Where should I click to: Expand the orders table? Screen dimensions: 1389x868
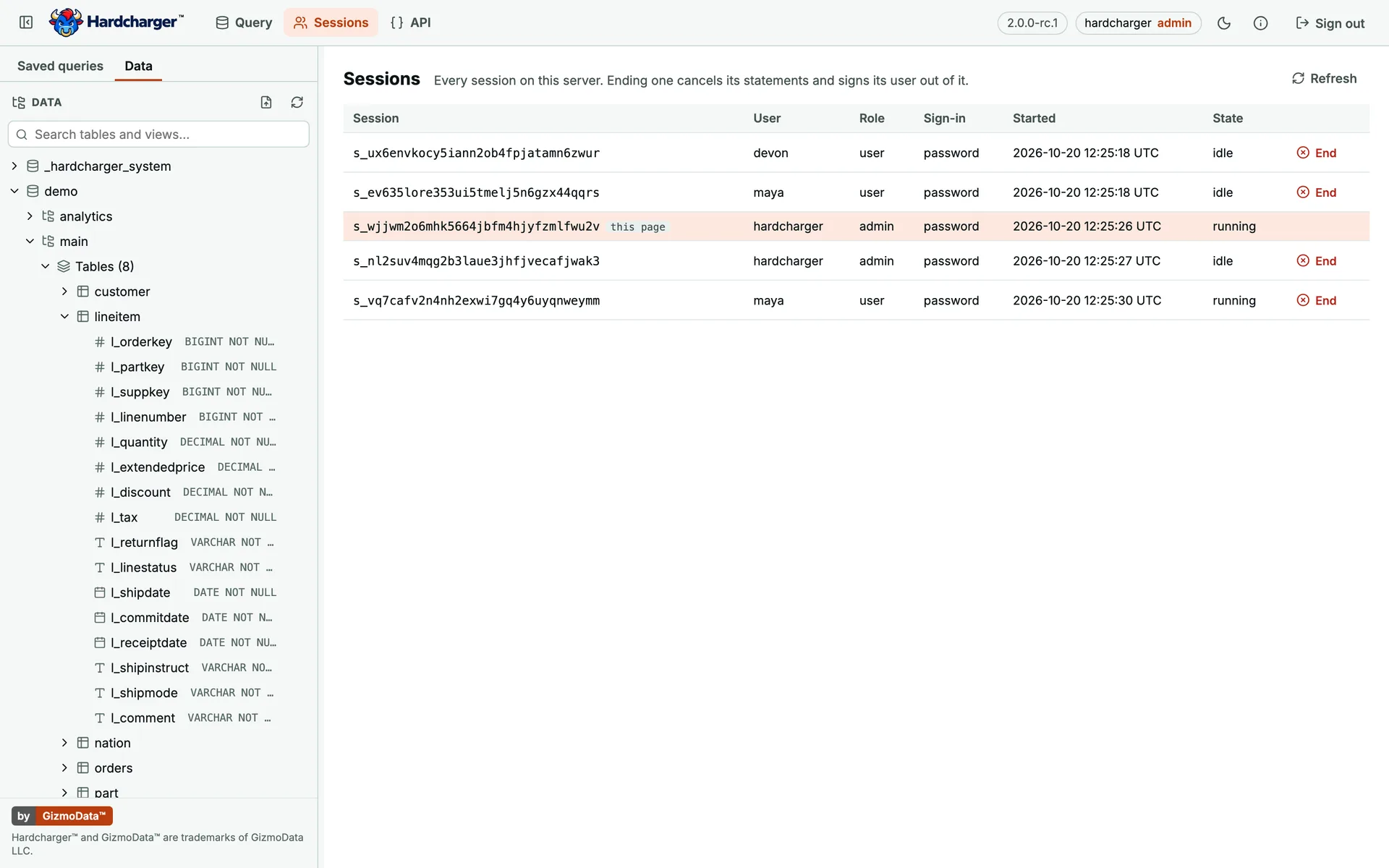pos(64,768)
